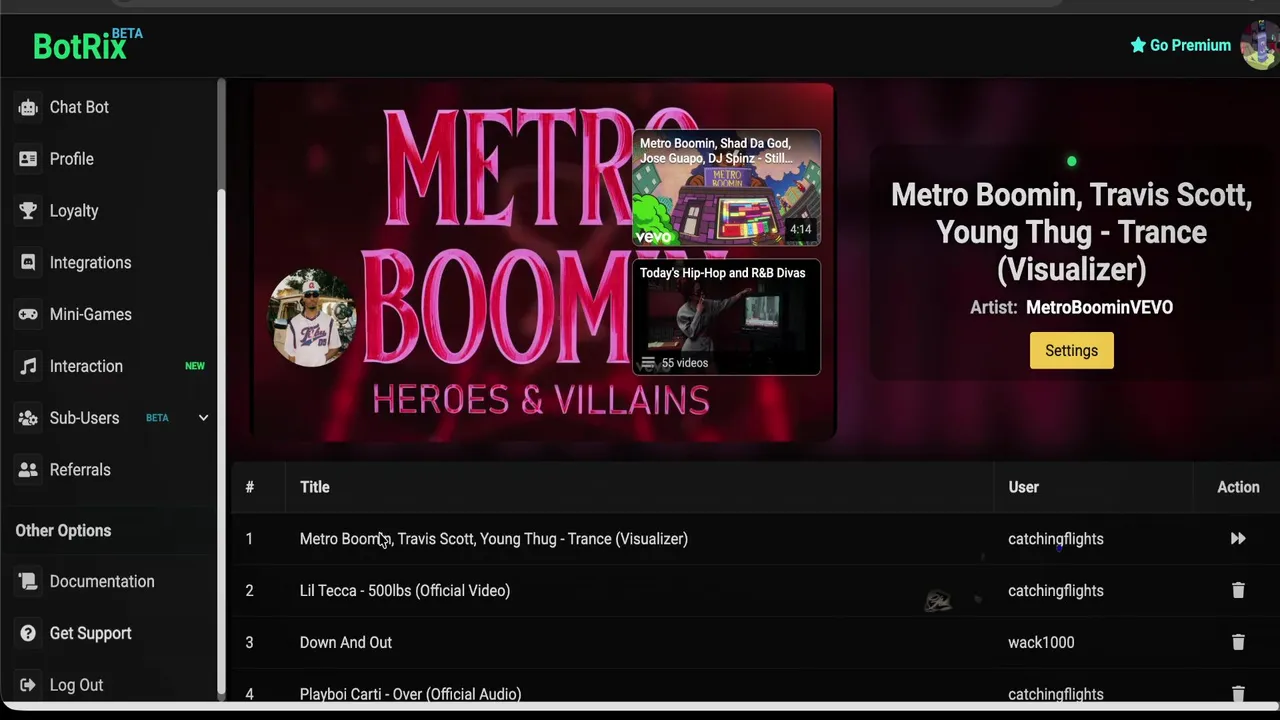The width and height of the screenshot is (1280, 720).
Task: Remove Playboi Carti Over with trash icon
Action: tap(1238, 693)
